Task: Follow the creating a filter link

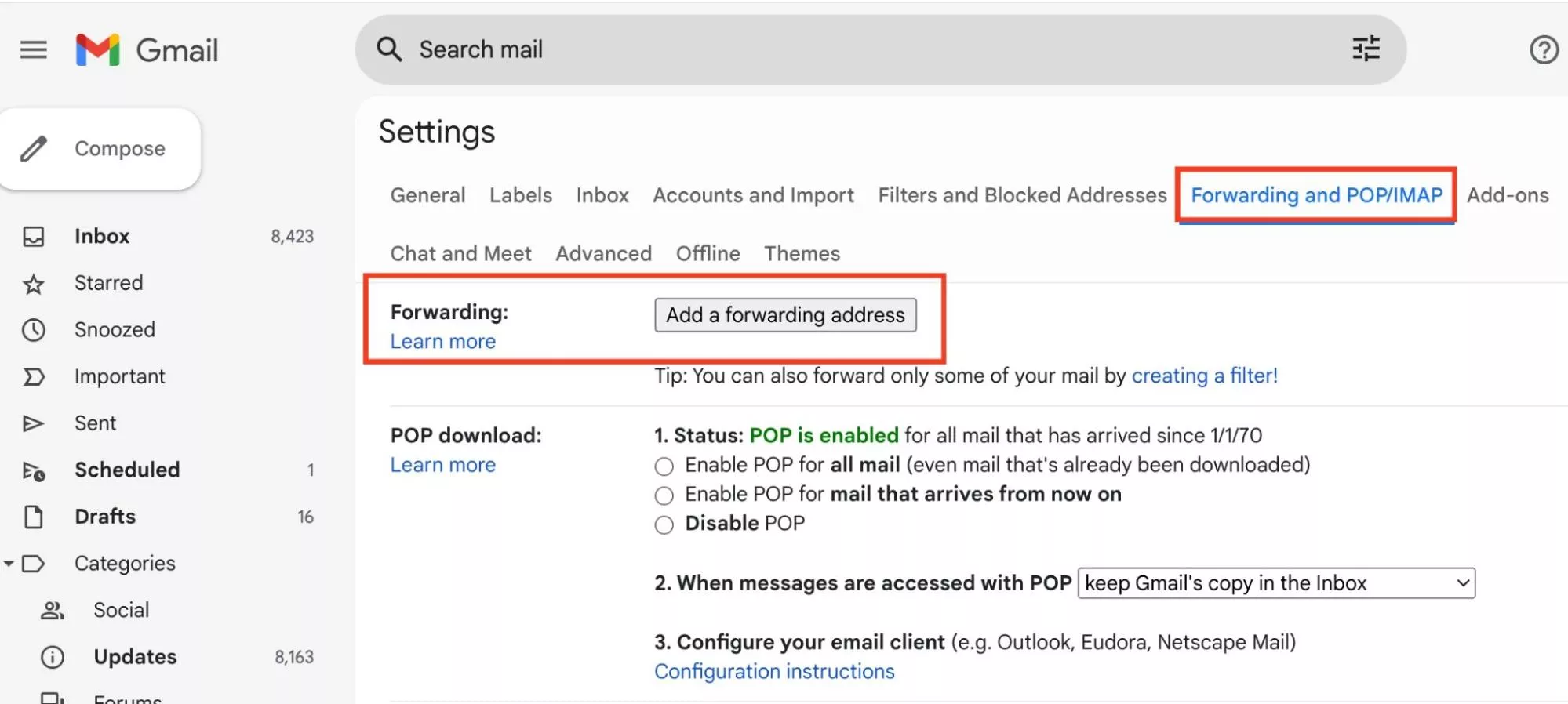Action: [1204, 376]
